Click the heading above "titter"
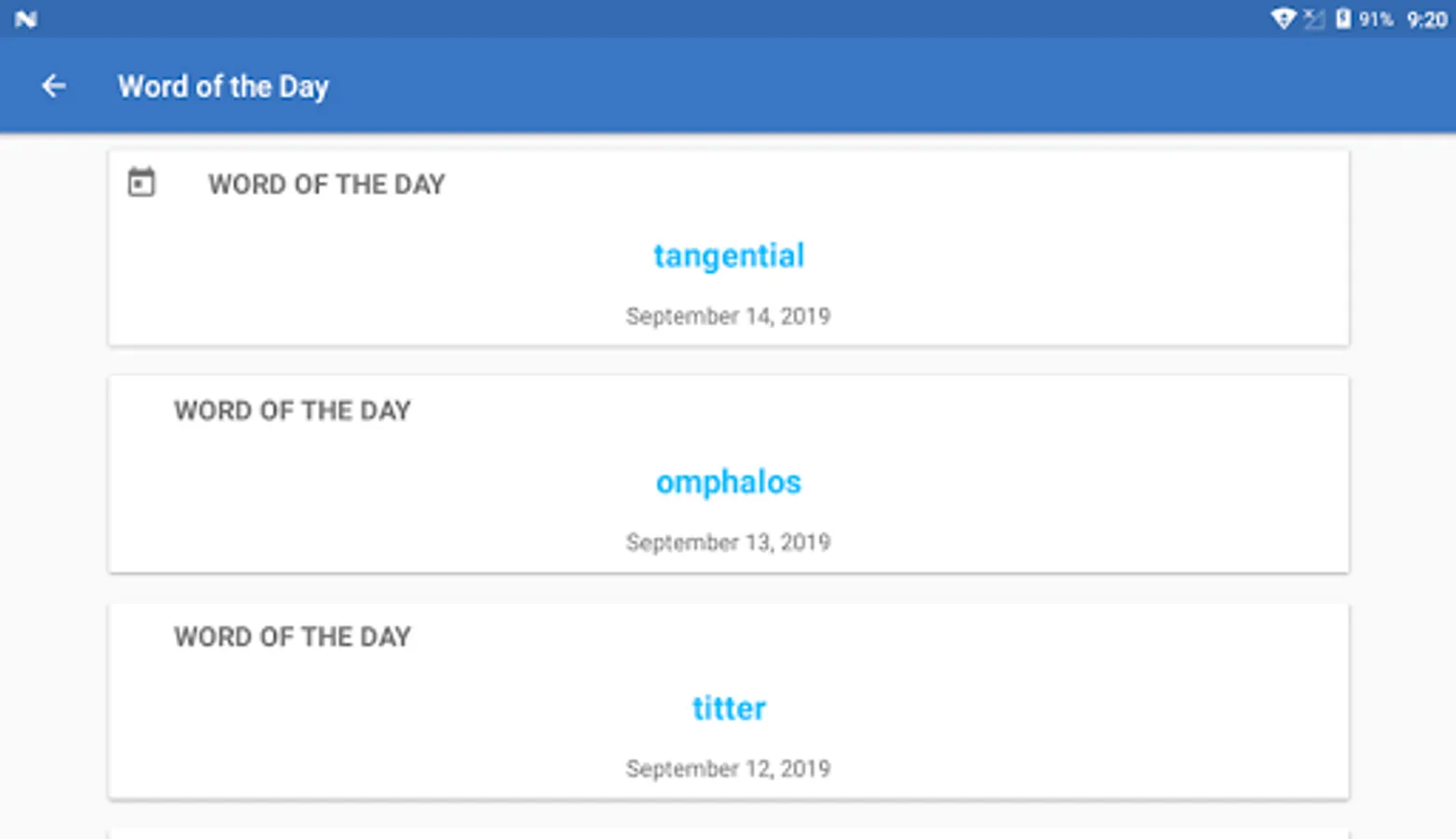Screen dimensions: 1456x839 [292, 637]
